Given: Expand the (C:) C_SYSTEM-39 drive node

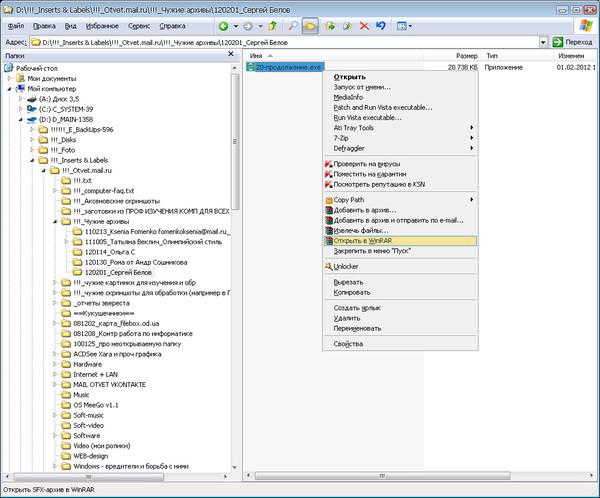Looking at the screenshot, I should tap(21, 109).
